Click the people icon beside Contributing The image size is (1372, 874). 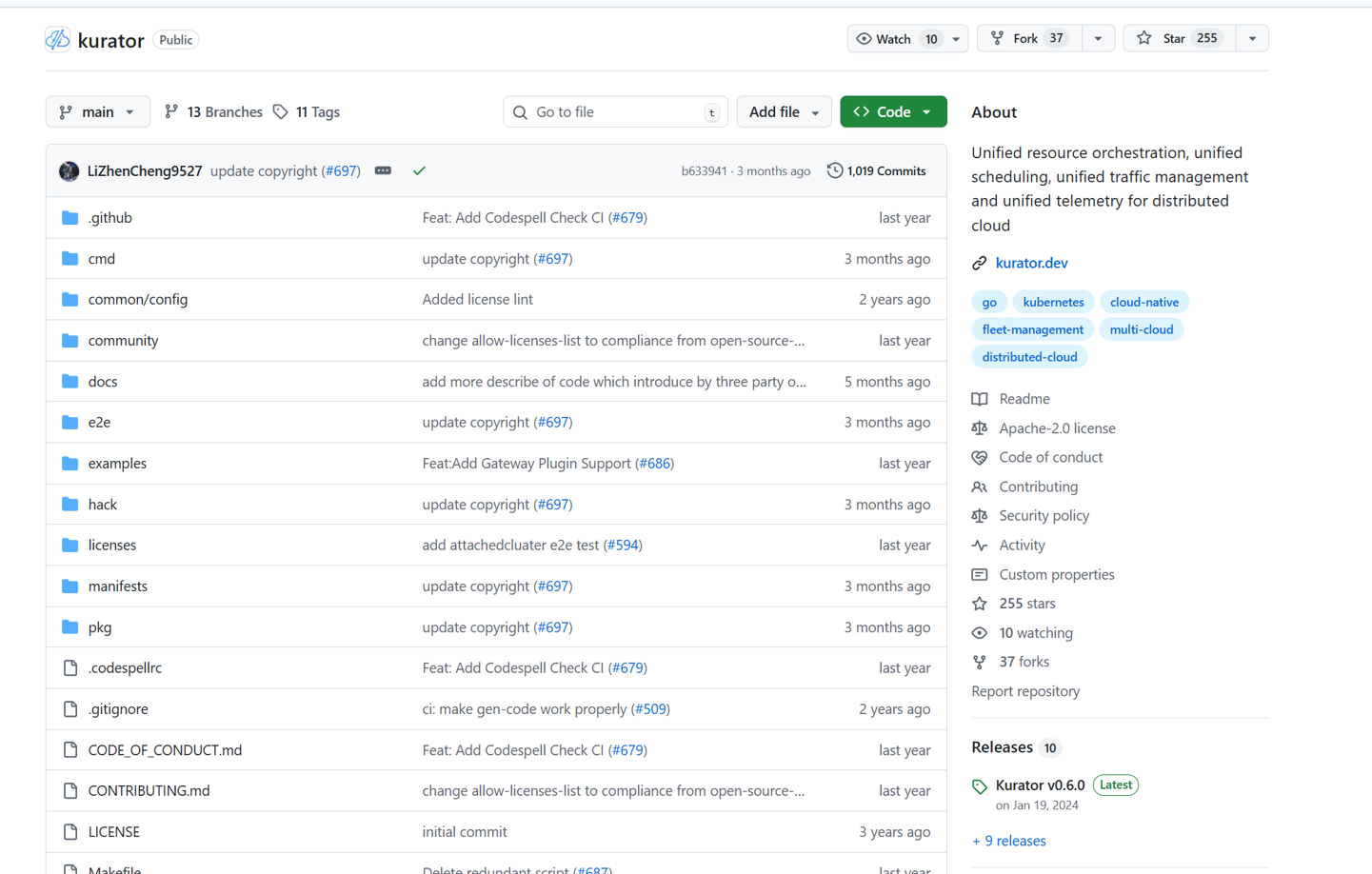pos(980,487)
